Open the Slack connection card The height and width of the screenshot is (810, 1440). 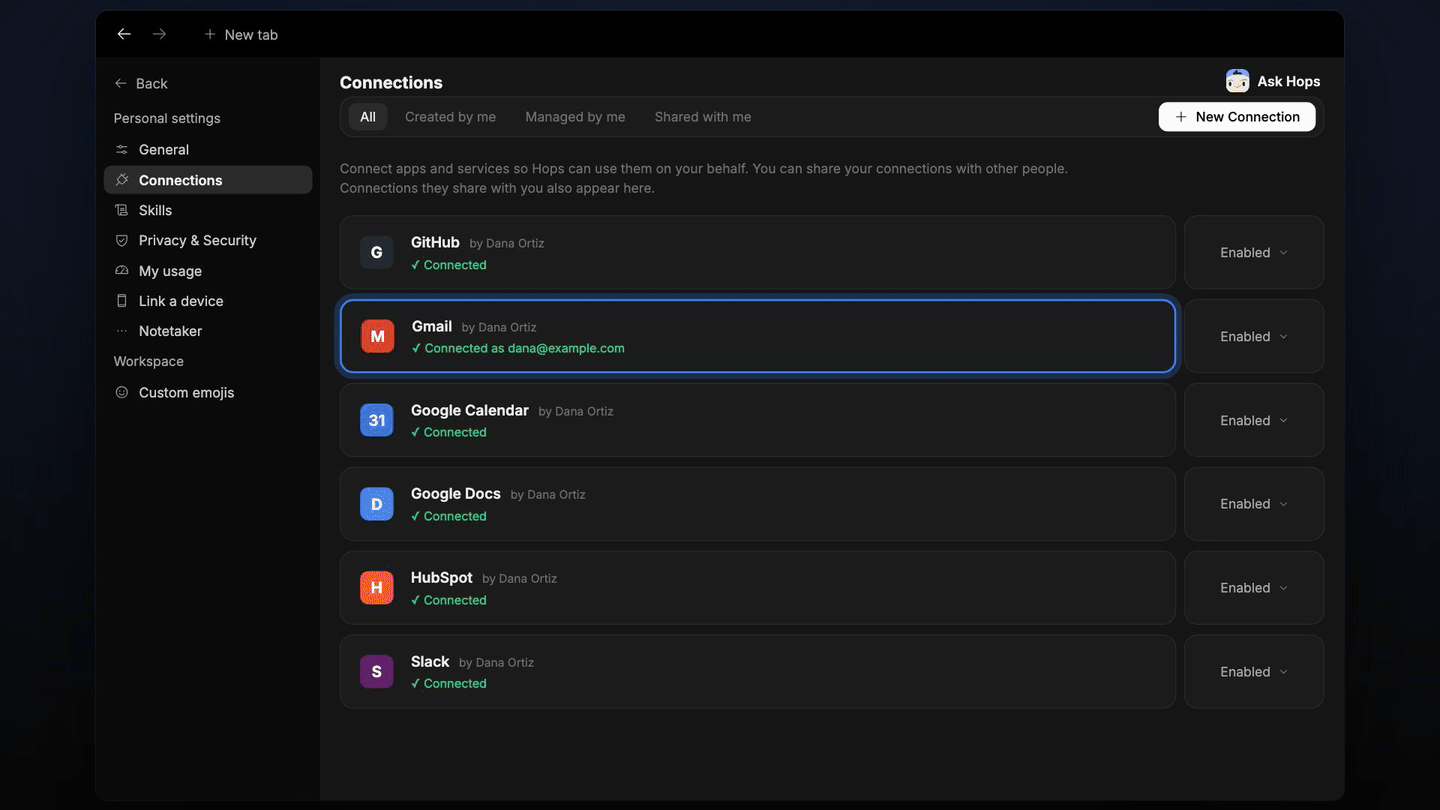coord(757,672)
